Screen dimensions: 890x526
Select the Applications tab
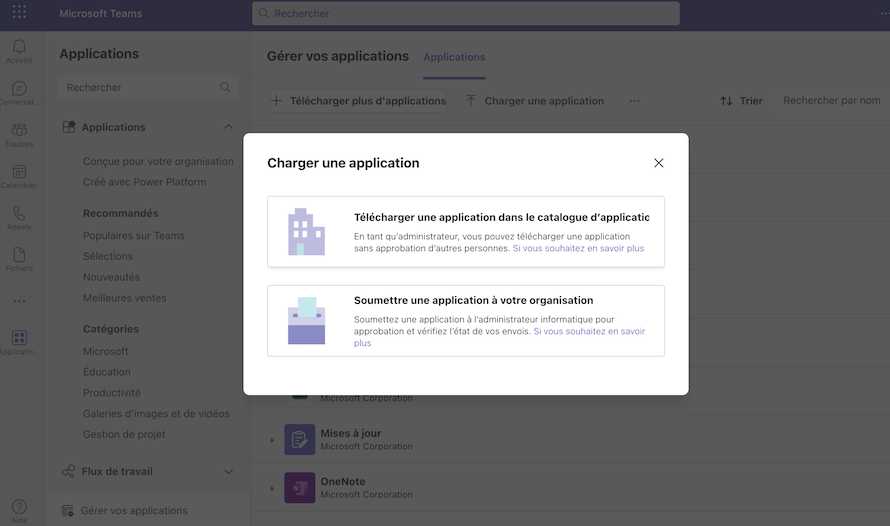tap(454, 57)
